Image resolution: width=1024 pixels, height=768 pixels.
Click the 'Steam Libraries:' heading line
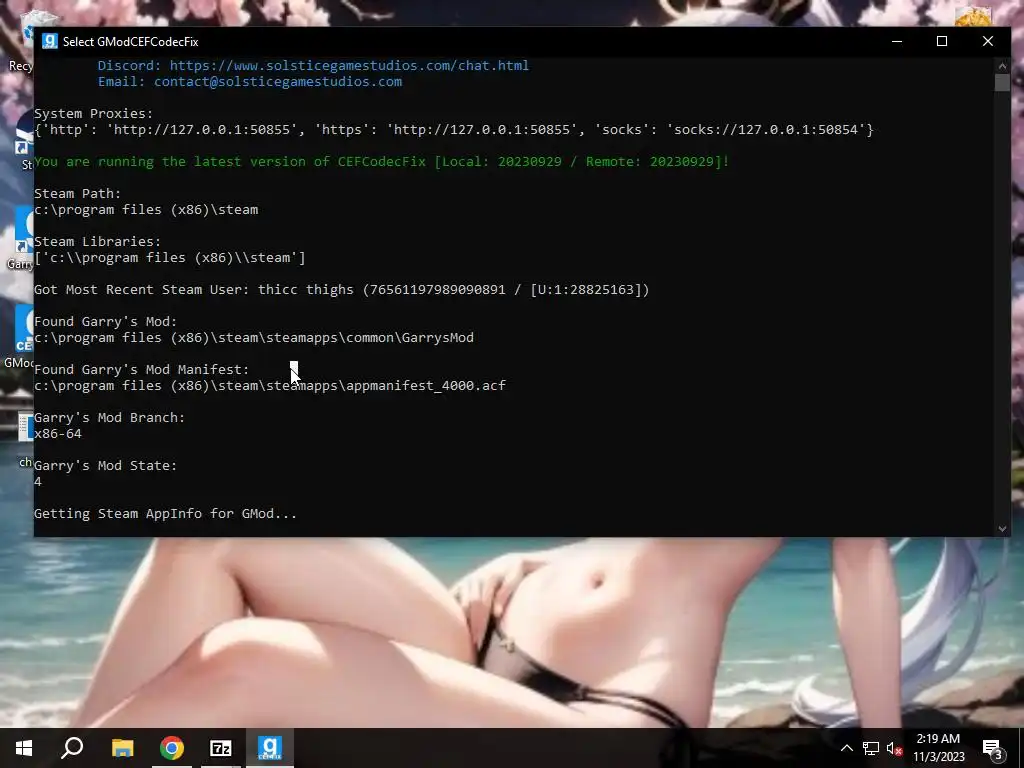(97, 242)
